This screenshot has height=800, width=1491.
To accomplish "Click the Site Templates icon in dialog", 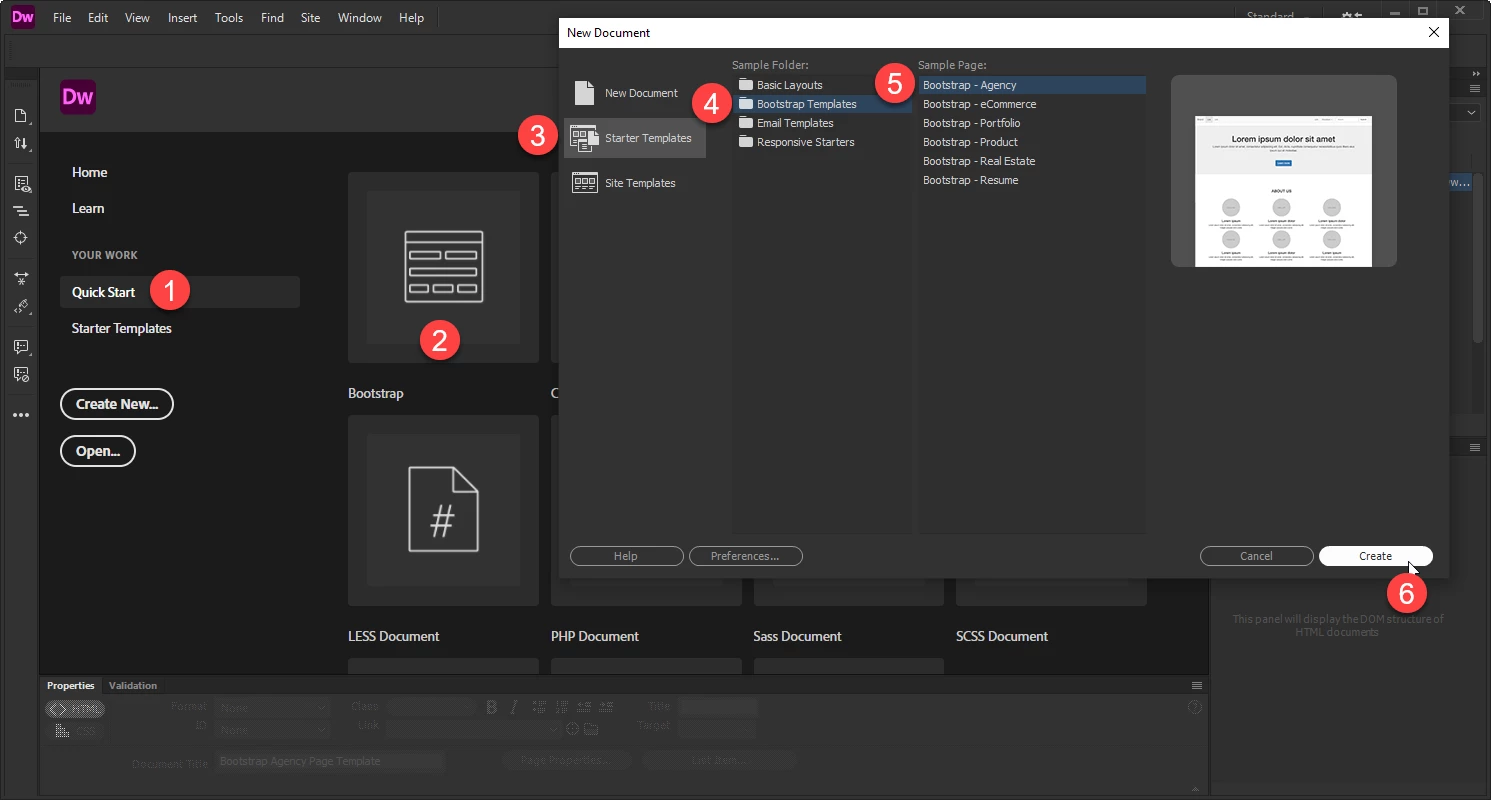I will tap(584, 183).
